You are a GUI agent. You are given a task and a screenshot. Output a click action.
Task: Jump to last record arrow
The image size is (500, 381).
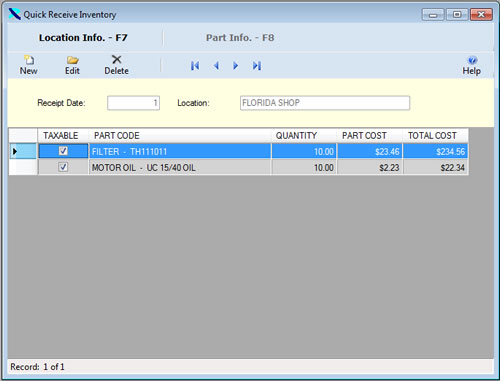[257, 66]
